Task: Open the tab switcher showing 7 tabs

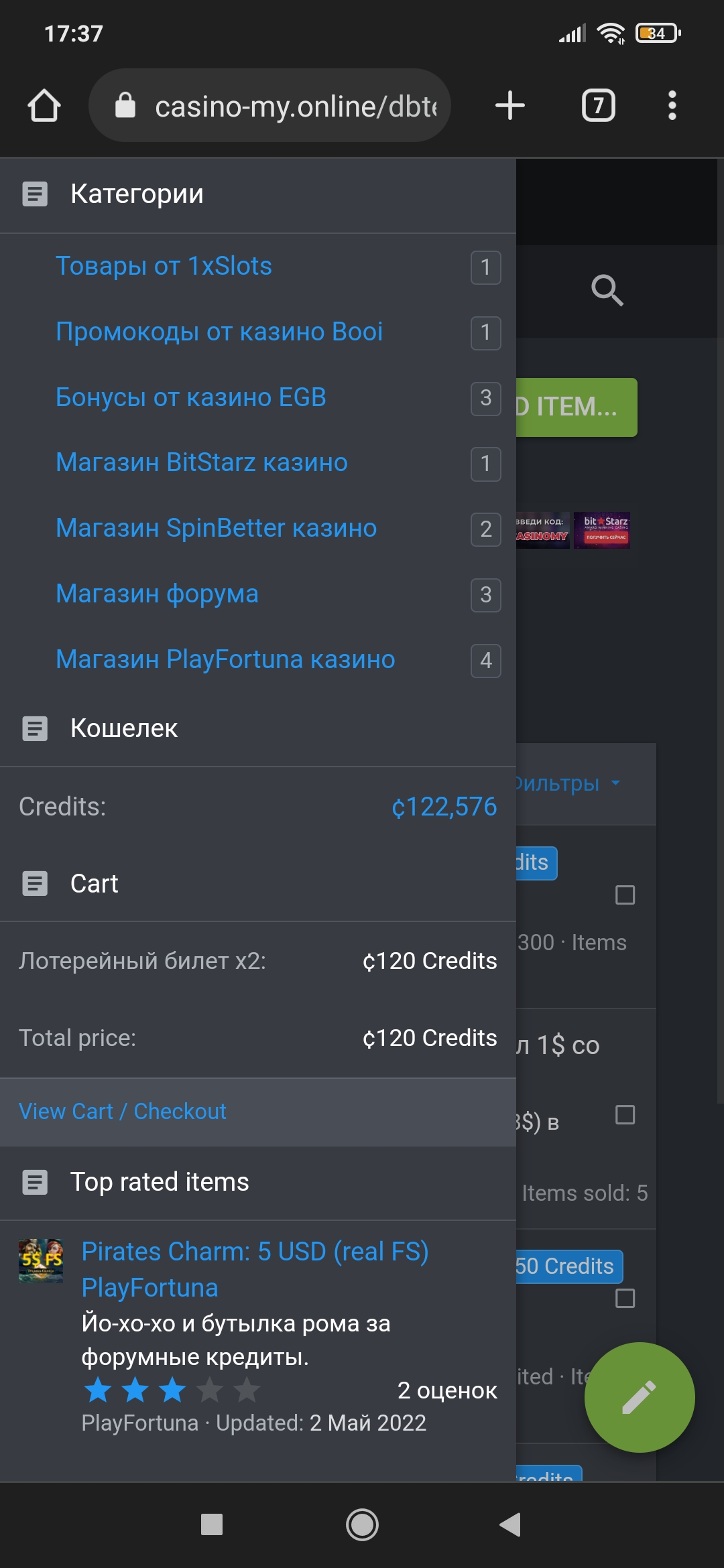Action: tap(598, 106)
